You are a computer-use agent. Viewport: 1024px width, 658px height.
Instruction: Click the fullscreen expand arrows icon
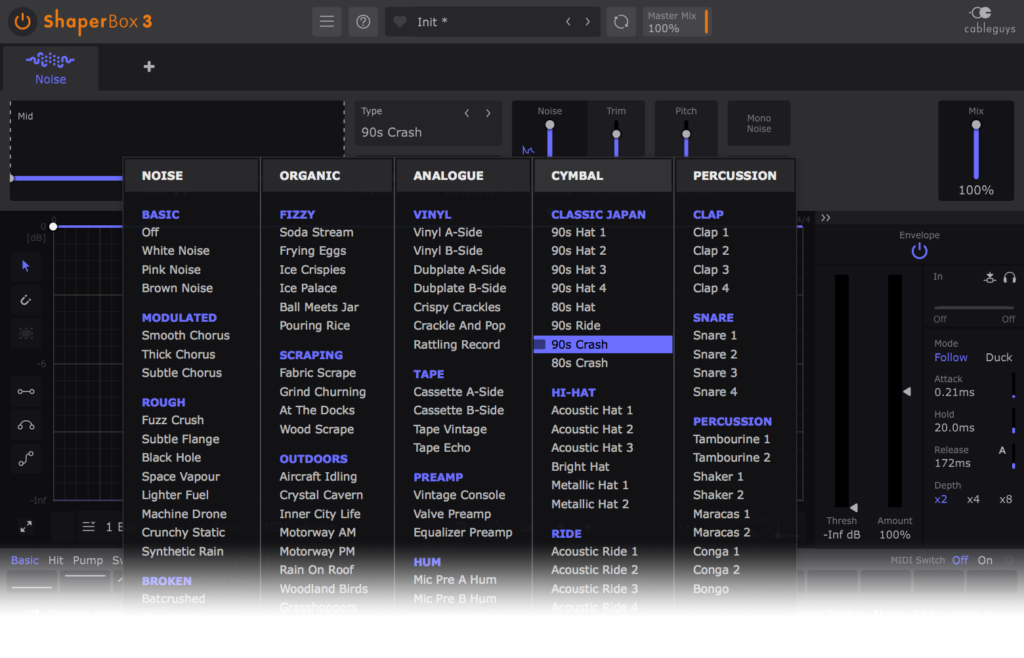pyautogui.click(x=26, y=526)
